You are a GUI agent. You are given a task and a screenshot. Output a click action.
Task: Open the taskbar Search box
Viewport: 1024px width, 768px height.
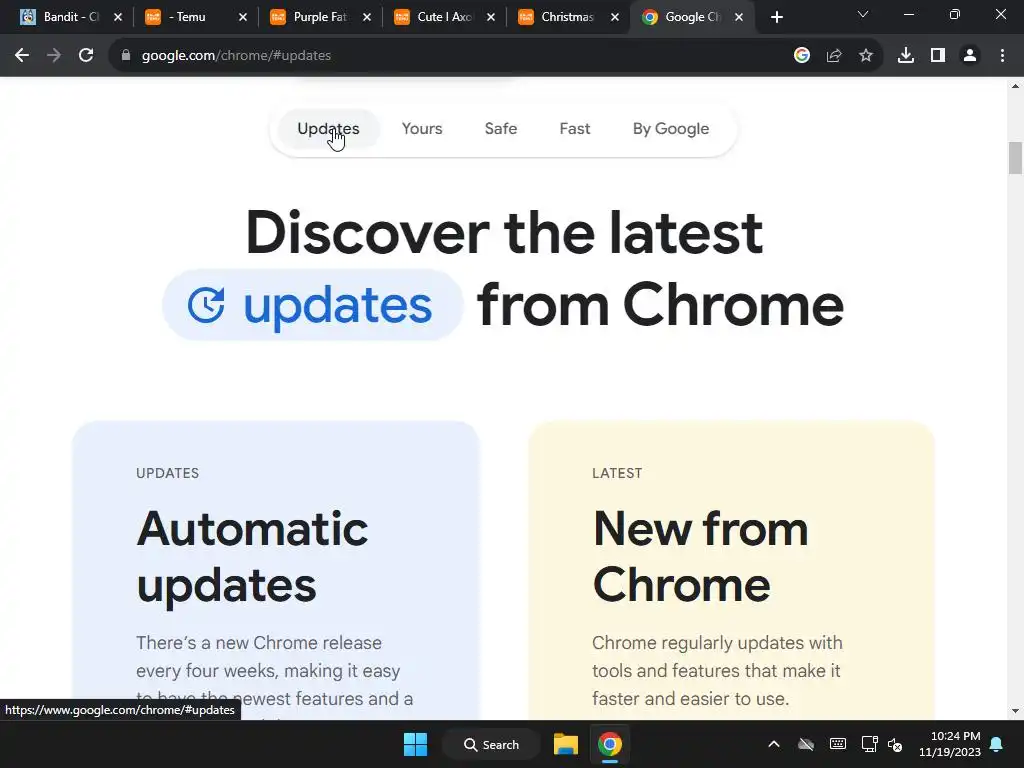coord(492,744)
